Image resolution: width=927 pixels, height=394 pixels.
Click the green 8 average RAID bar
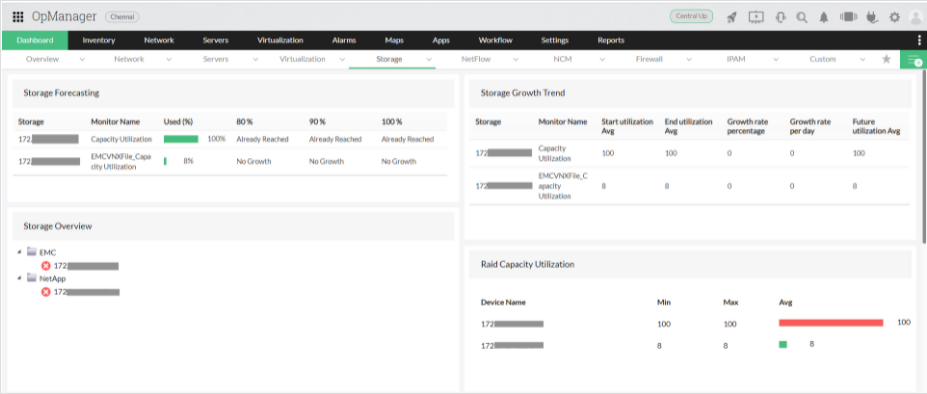click(783, 344)
